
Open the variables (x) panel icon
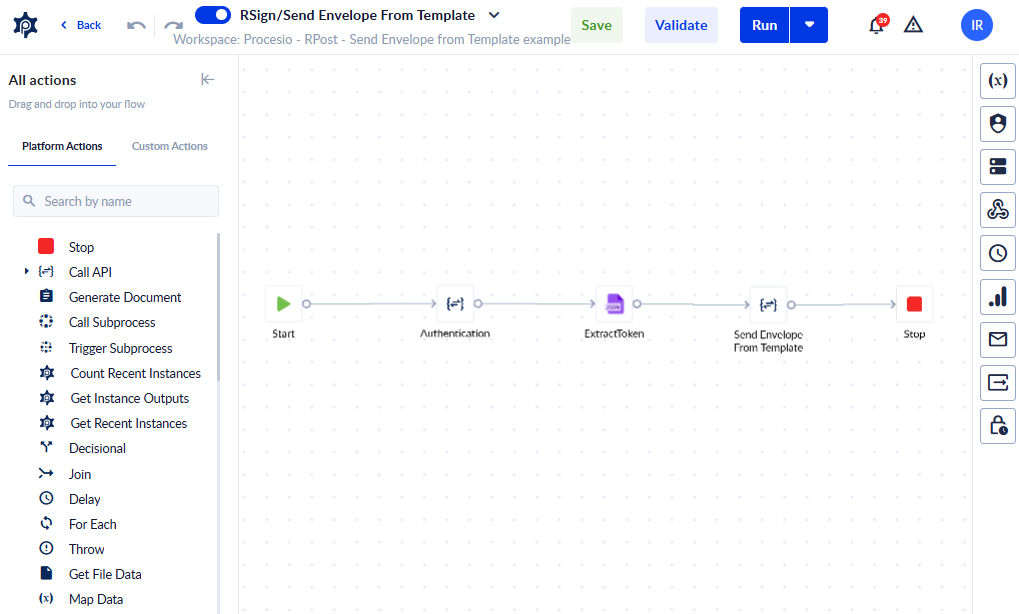pyautogui.click(x=998, y=81)
